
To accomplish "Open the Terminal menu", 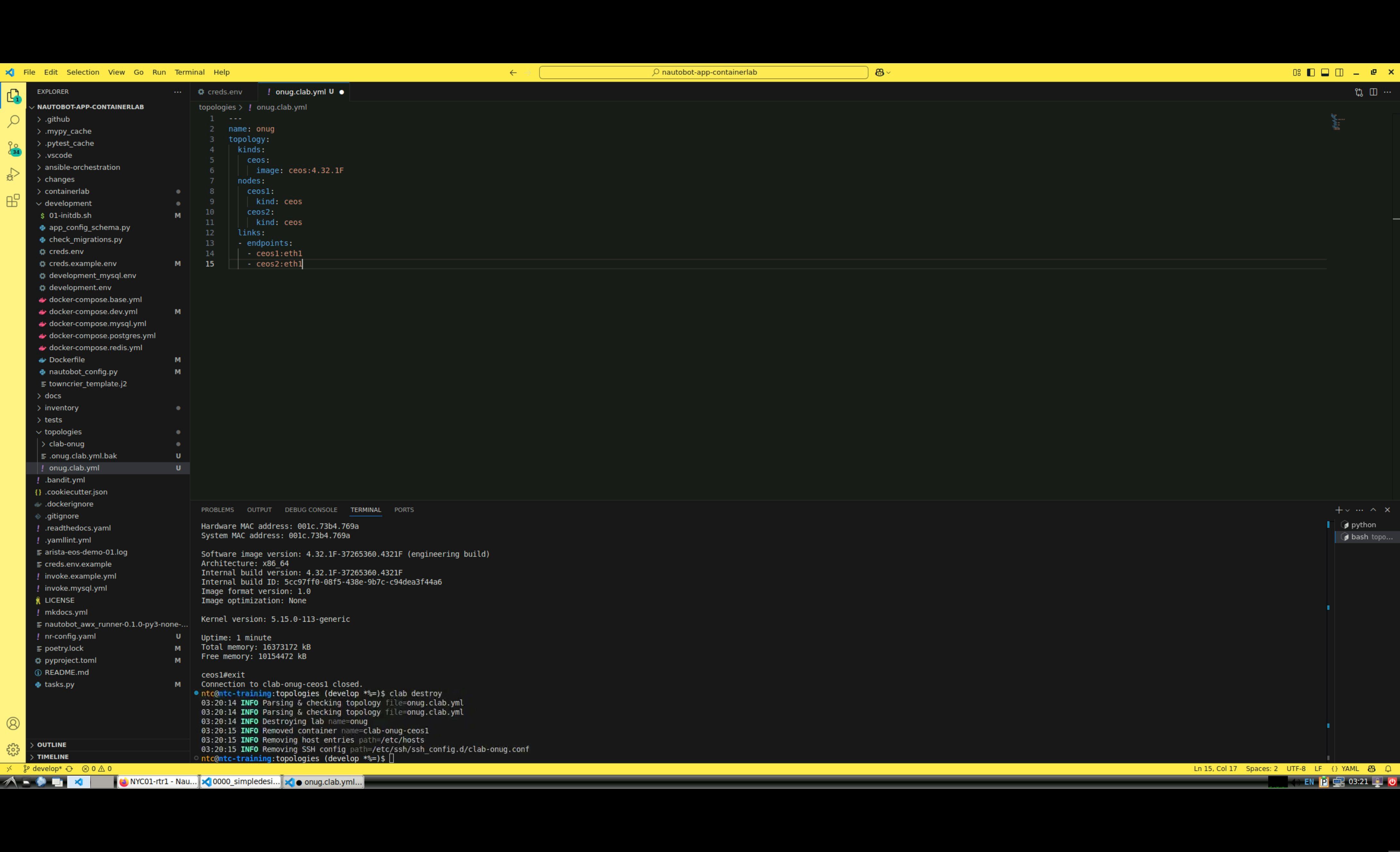I will tap(189, 72).
